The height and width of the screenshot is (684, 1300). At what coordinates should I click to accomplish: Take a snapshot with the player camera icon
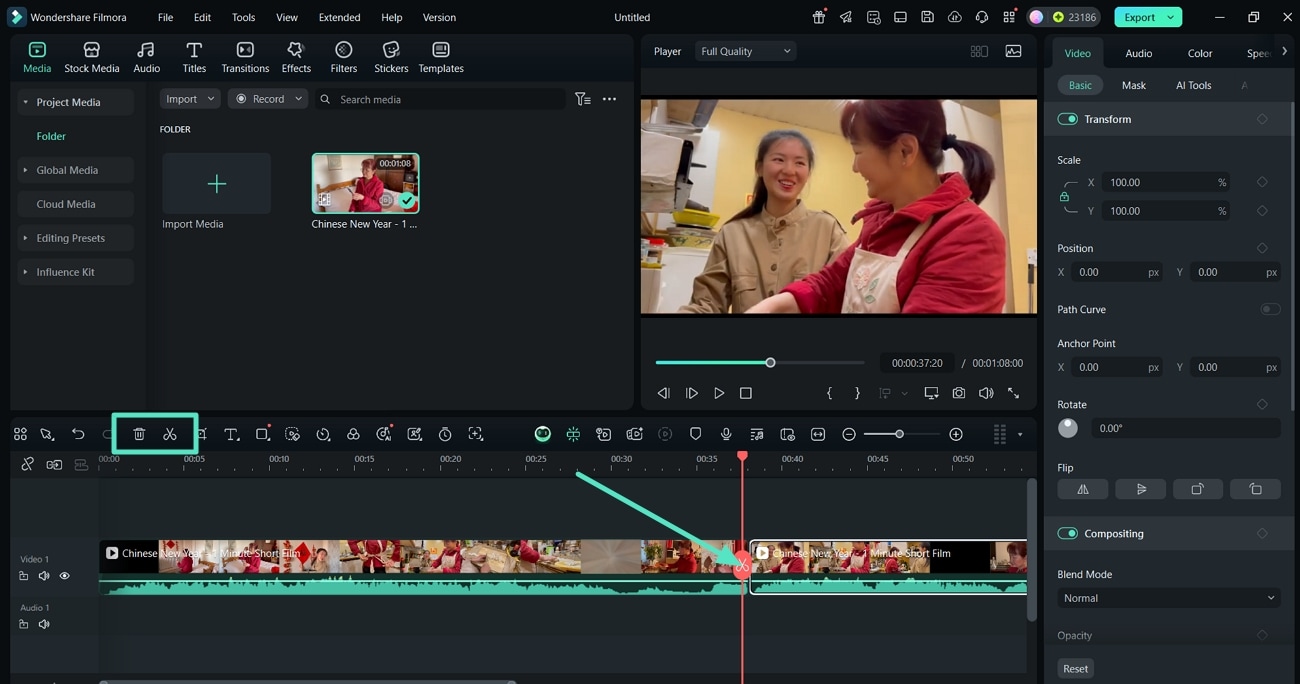click(959, 393)
